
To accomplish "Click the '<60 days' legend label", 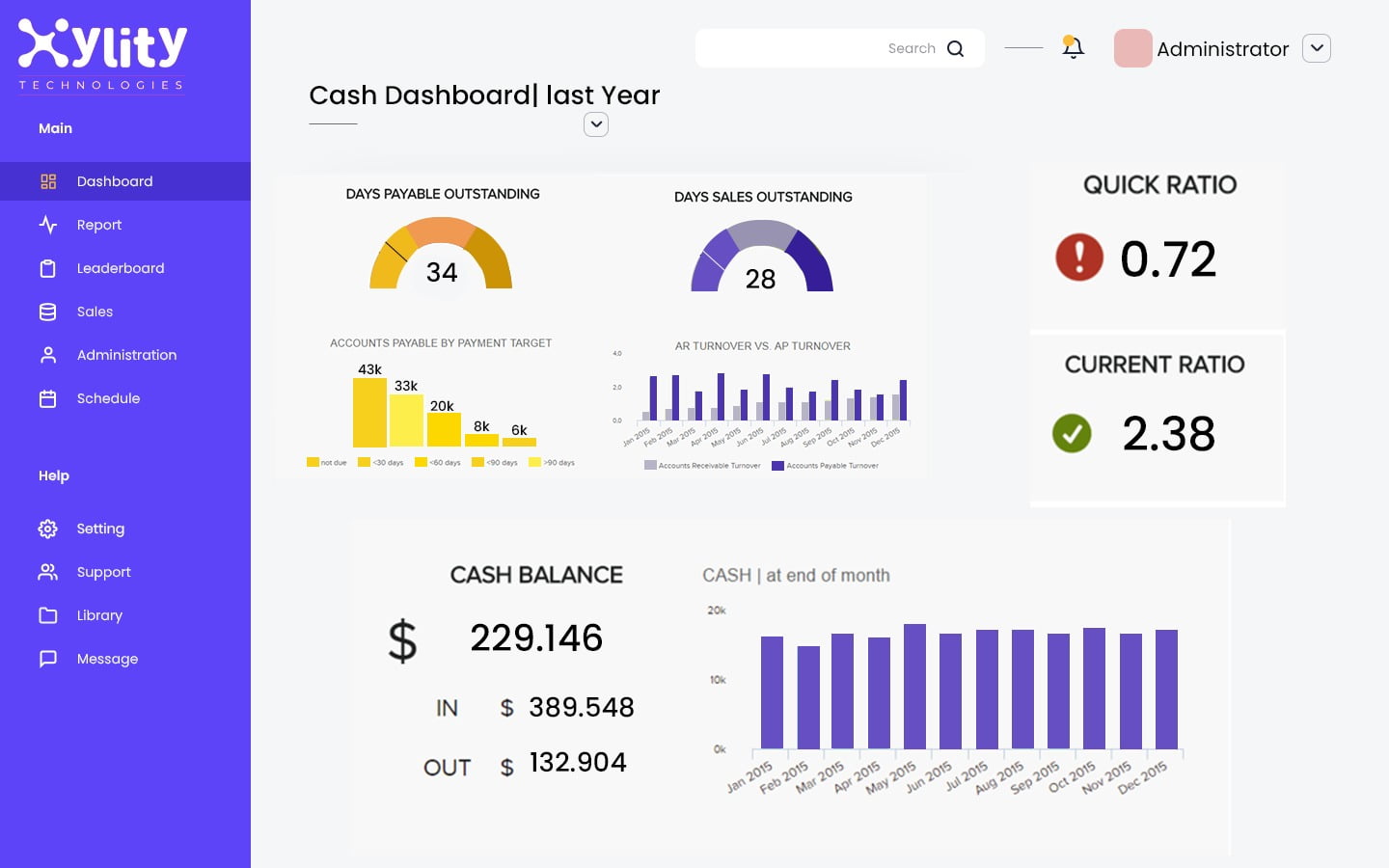I will (x=445, y=463).
